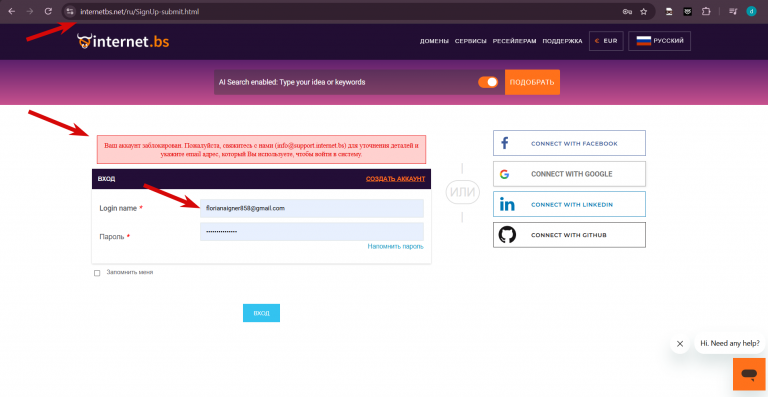This screenshot has width=768, height=397.
Task: Click the 'ИЛИ' divider circle
Action: pos(462,192)
